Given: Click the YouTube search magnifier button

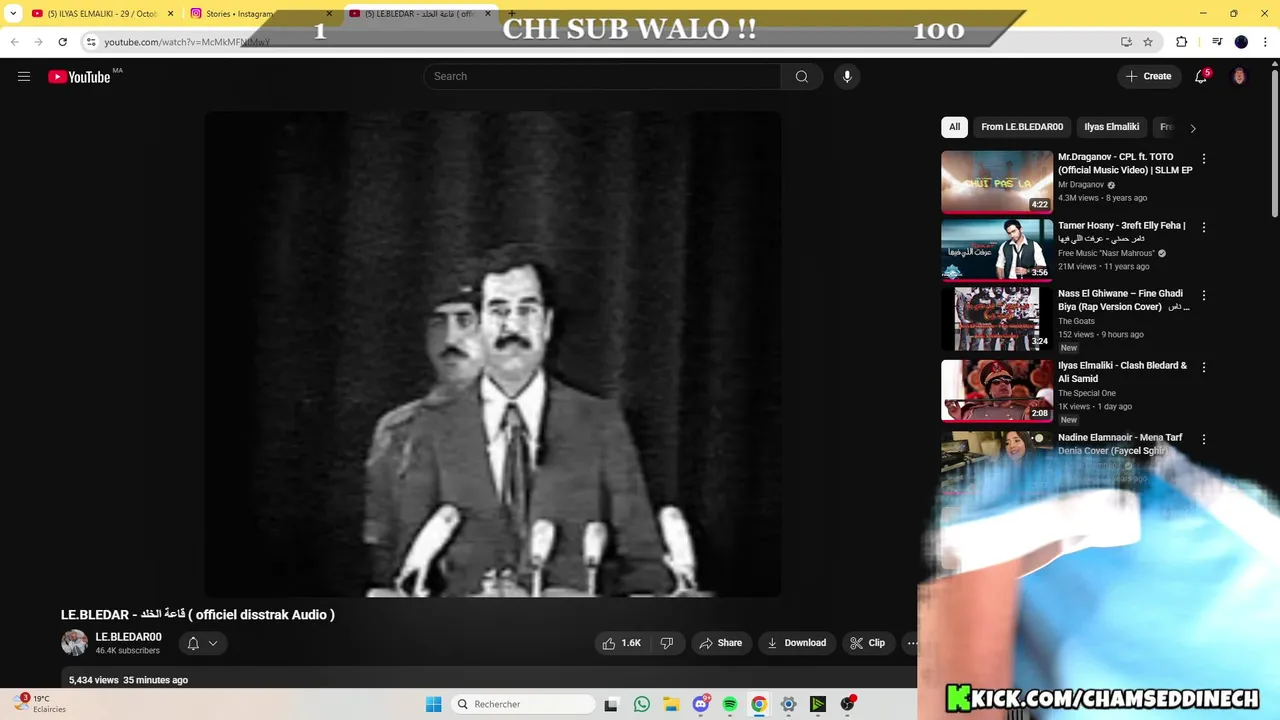Looking at the screenshot, I should pos(801,76).
